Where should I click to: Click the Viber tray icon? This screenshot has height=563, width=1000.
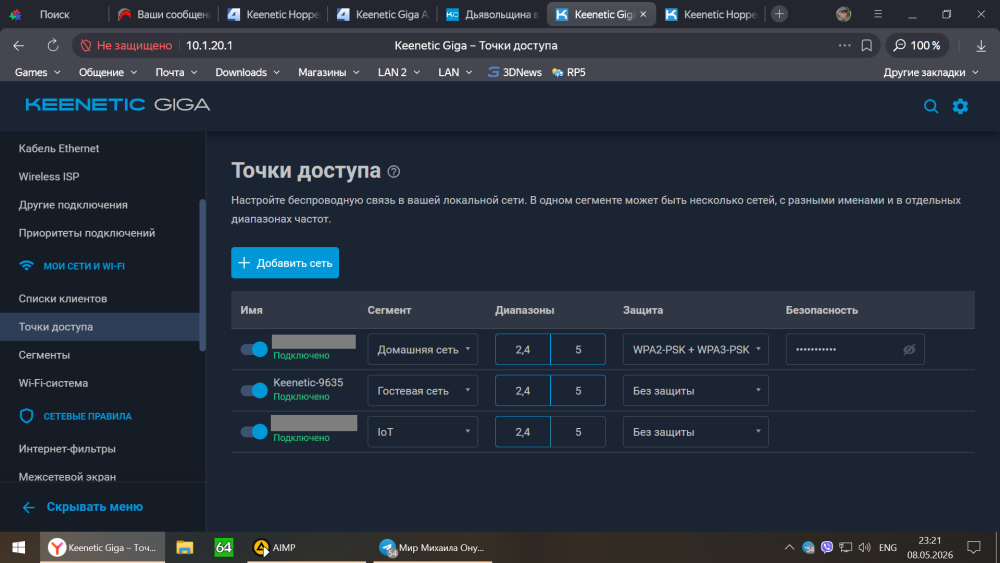click(x=827, y=547)
